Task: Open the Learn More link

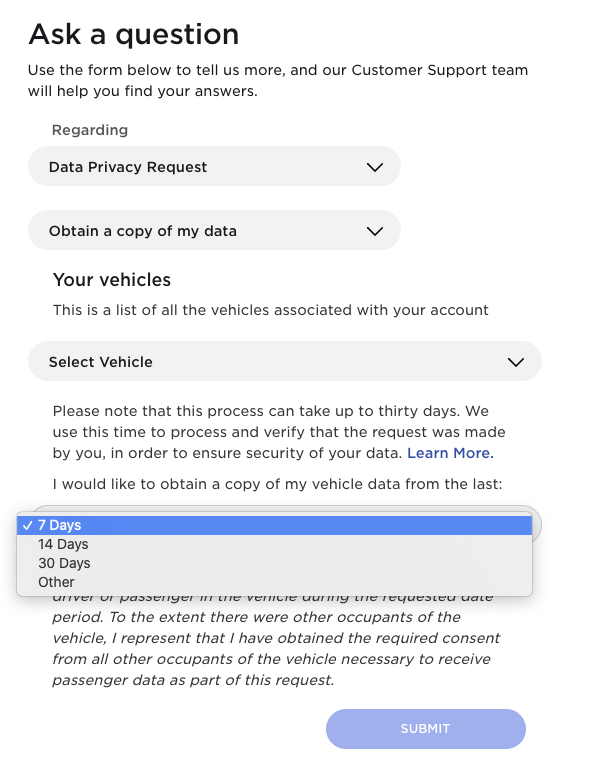Action: (x=450, y=453)
